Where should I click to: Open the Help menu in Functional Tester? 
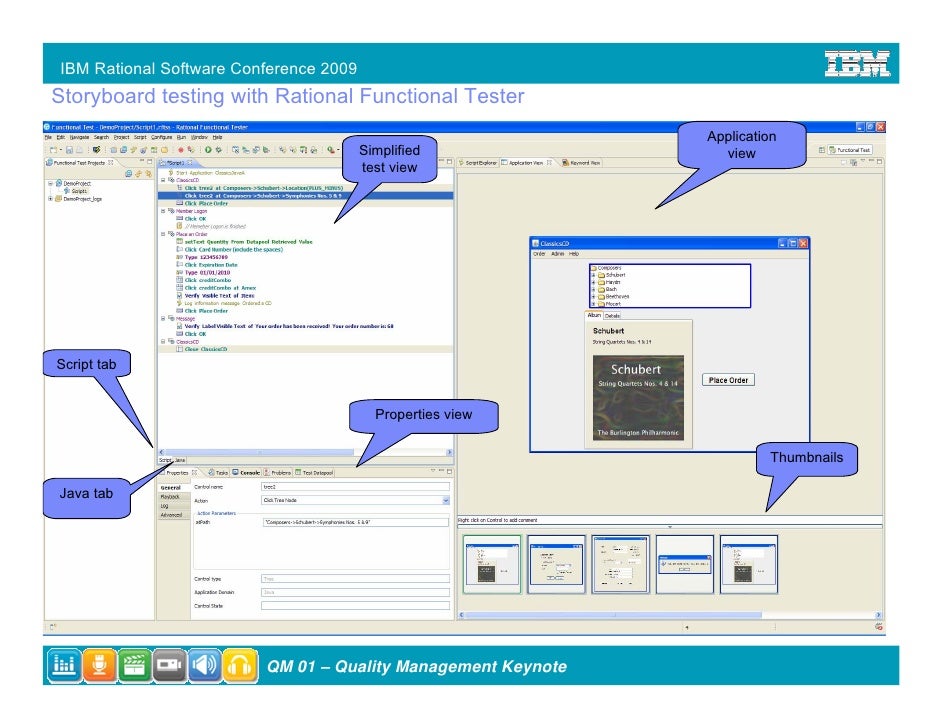click(217, 137)
